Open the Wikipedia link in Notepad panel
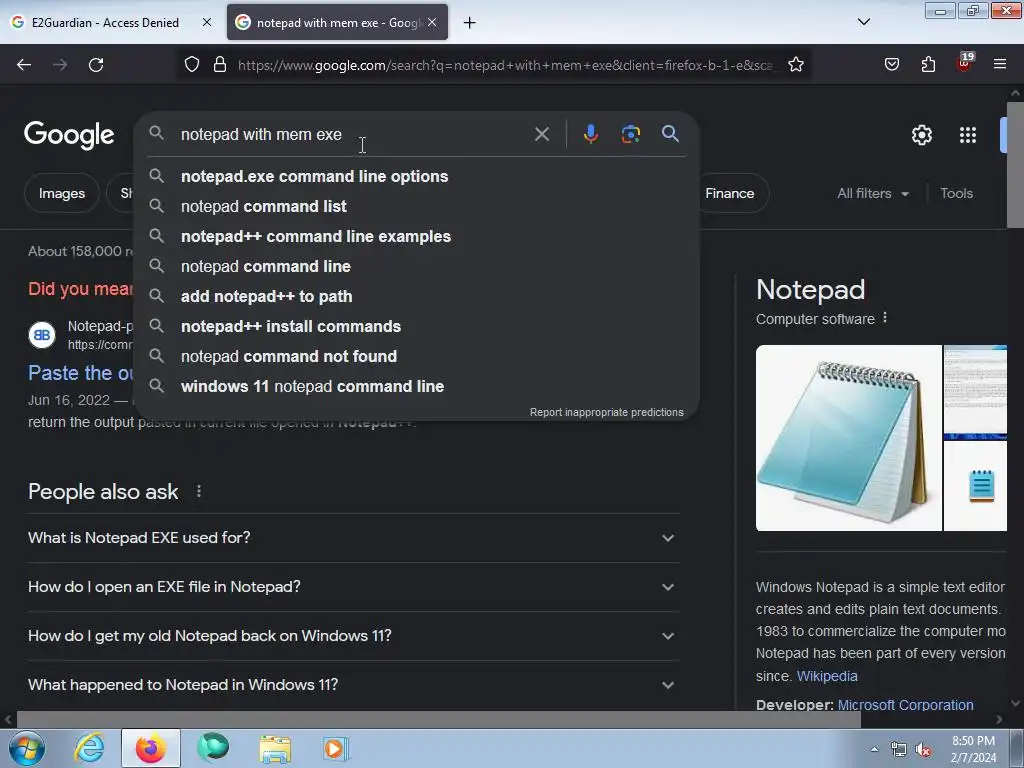This screenshot has width=1024, height=768. pyautogui.click(x=827, y=676)
